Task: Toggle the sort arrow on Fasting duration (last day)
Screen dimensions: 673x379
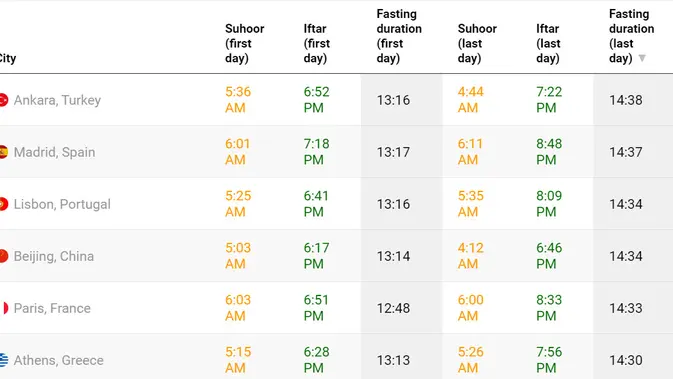Action: click(642, 58)
